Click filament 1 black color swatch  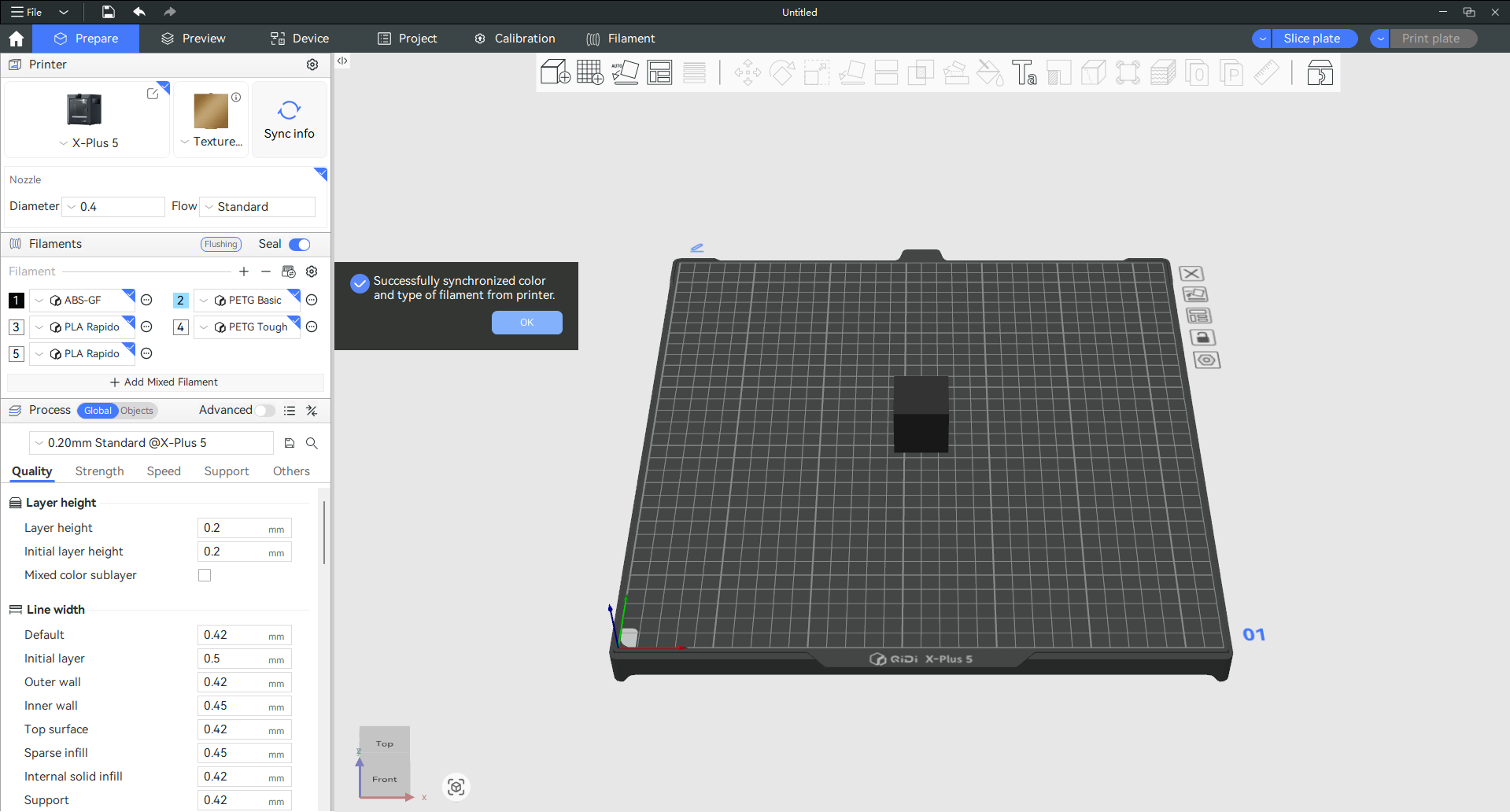coord(17,301)
